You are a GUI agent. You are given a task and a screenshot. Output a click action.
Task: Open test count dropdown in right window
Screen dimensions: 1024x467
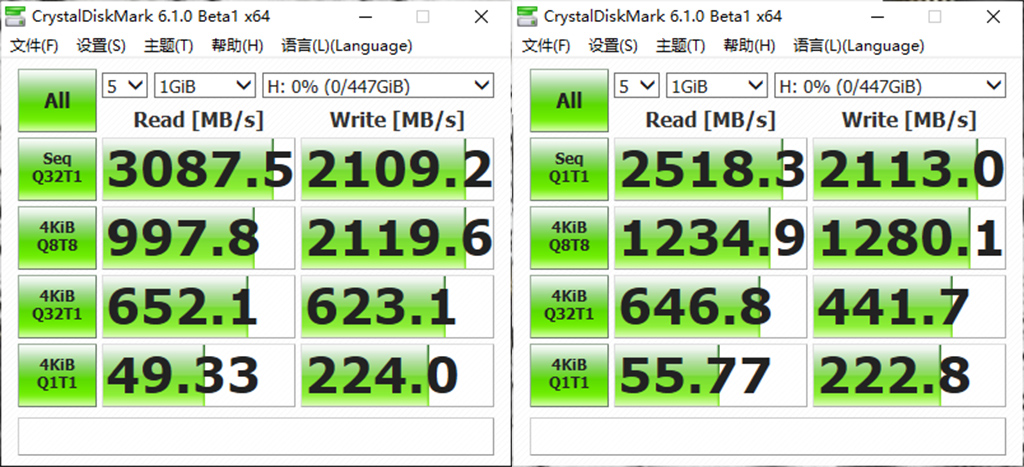coord(637,86)
